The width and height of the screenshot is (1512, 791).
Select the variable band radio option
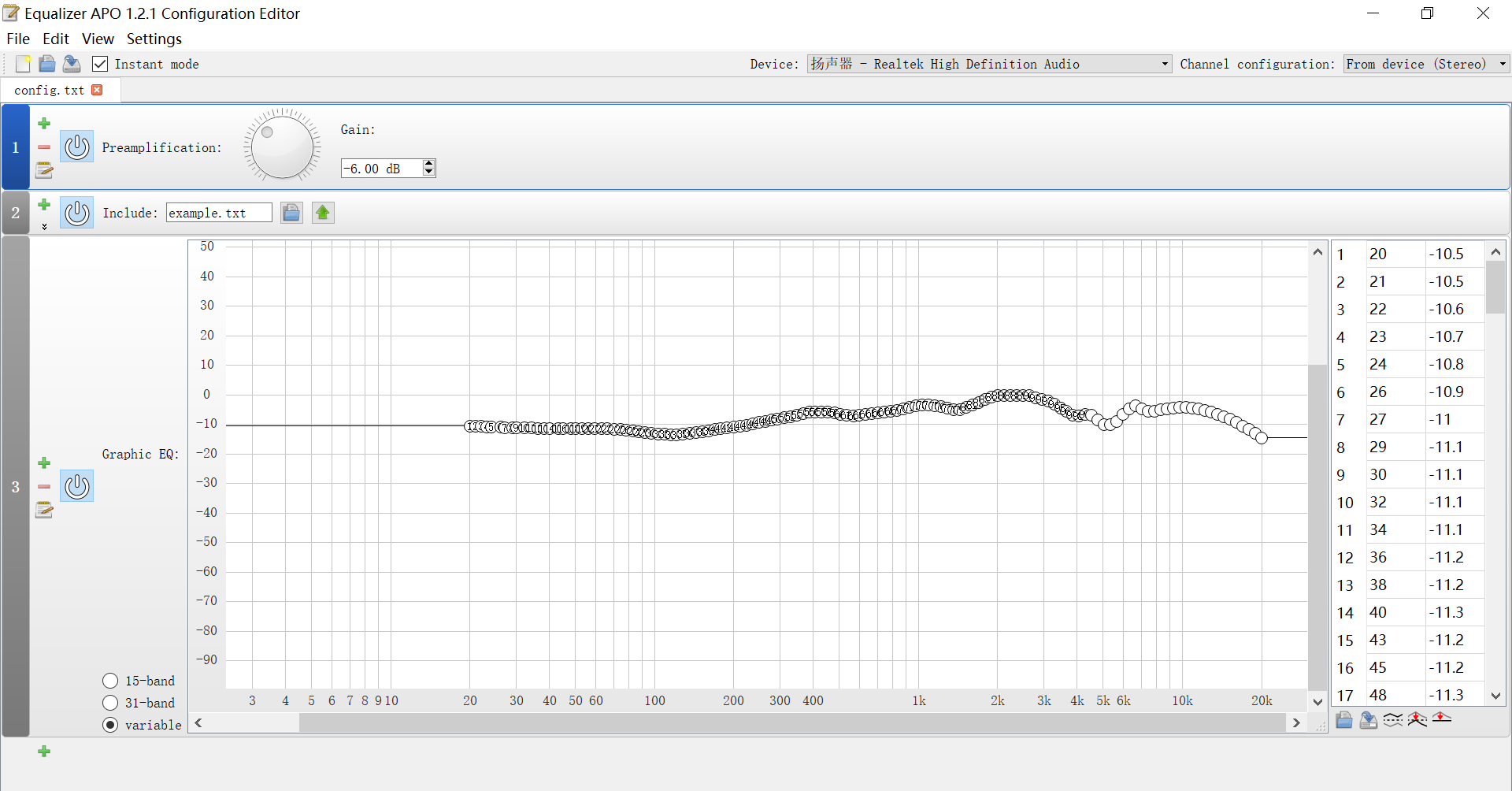point(110,725)
